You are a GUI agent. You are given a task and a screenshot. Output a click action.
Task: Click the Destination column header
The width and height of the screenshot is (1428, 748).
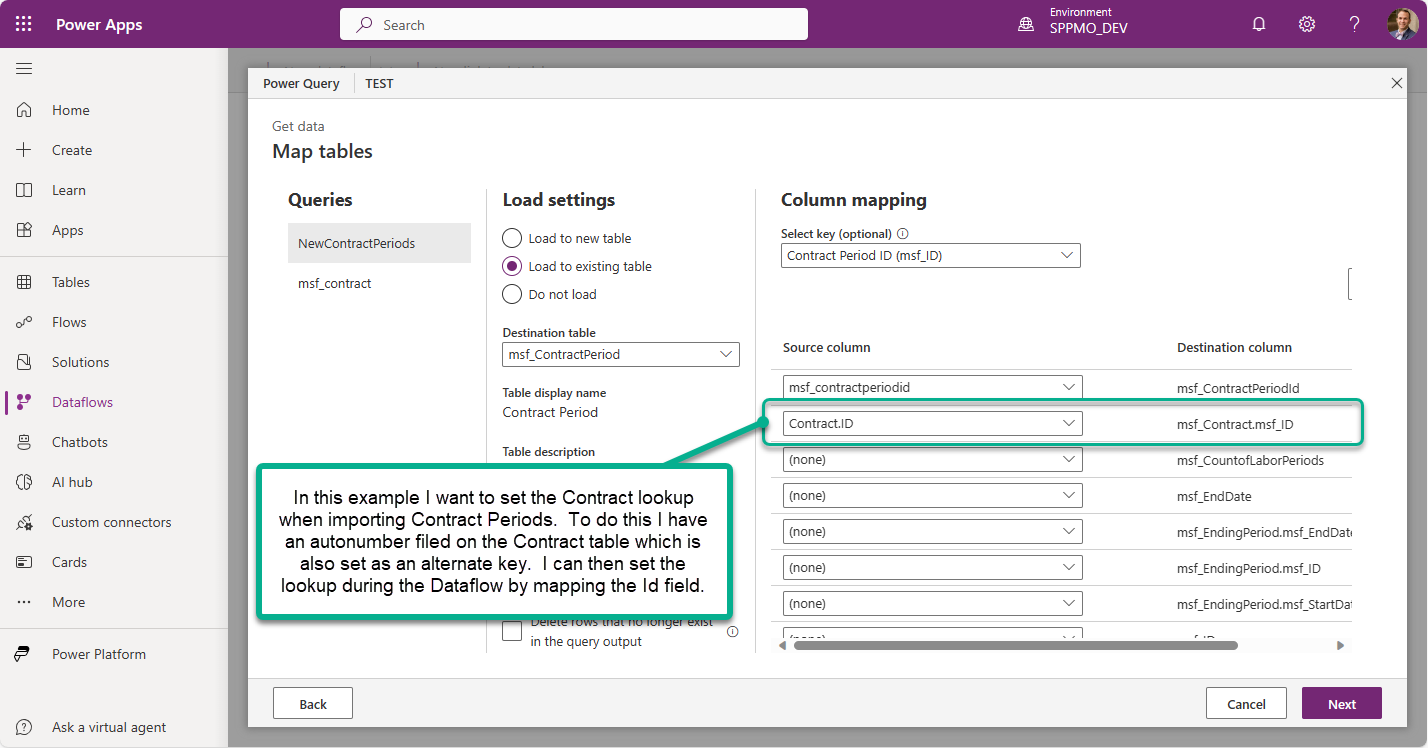tap(1234, 347)
